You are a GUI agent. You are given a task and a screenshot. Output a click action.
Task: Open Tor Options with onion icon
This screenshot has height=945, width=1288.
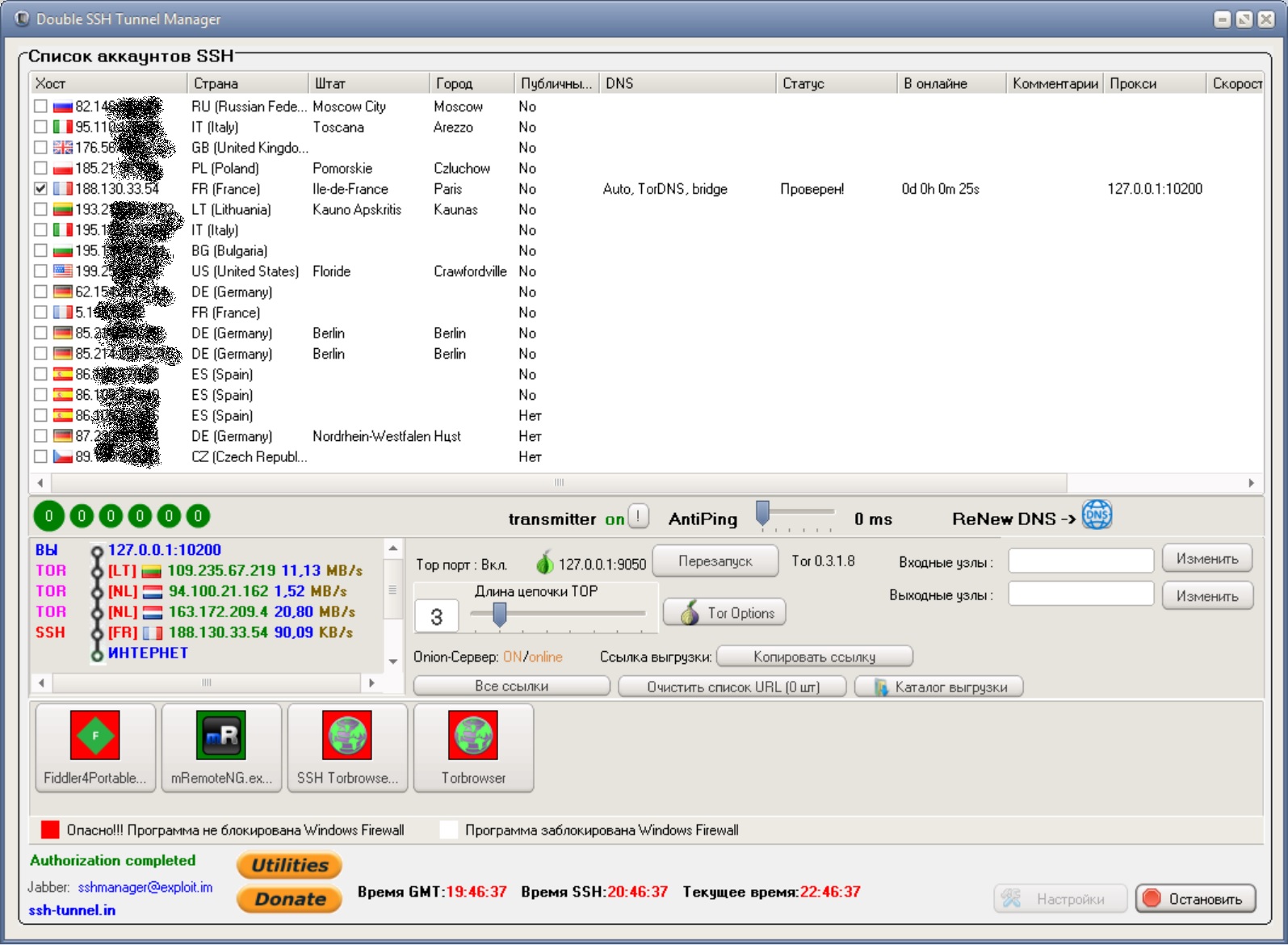click(724, 613)
